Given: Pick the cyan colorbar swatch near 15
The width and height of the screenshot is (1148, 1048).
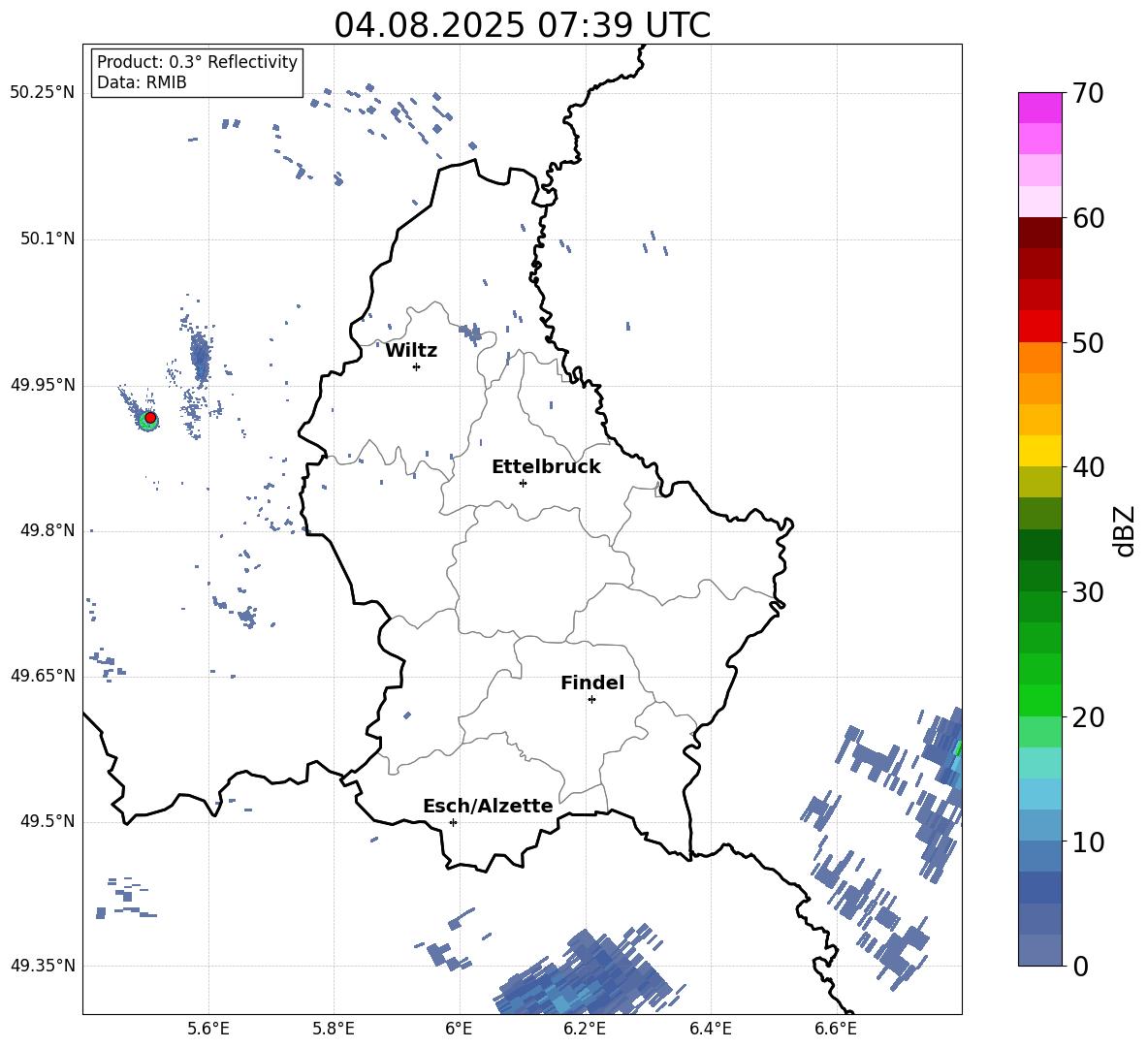Looking at the screenshot, I should [x=1039, y=794].
